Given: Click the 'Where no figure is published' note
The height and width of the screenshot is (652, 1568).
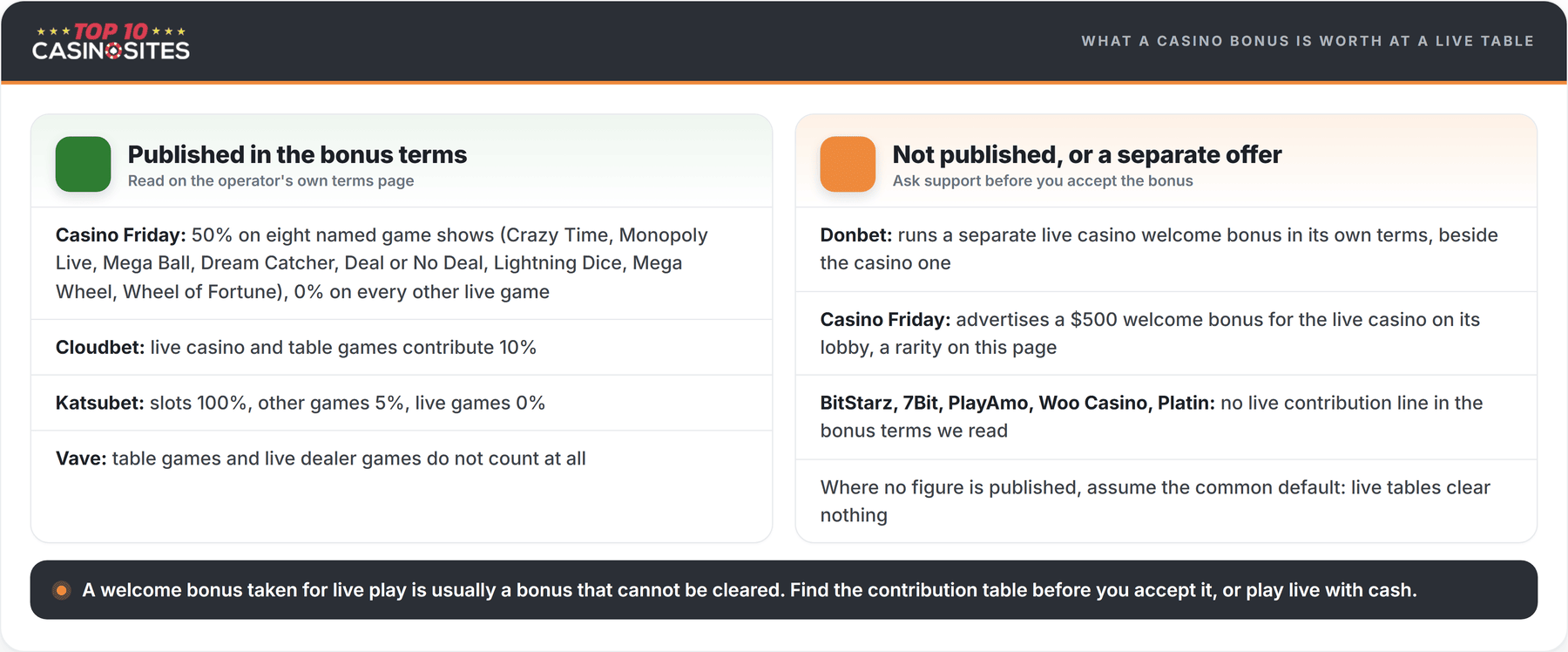Looking at the screenshot, I should [x=1166, y=501].
